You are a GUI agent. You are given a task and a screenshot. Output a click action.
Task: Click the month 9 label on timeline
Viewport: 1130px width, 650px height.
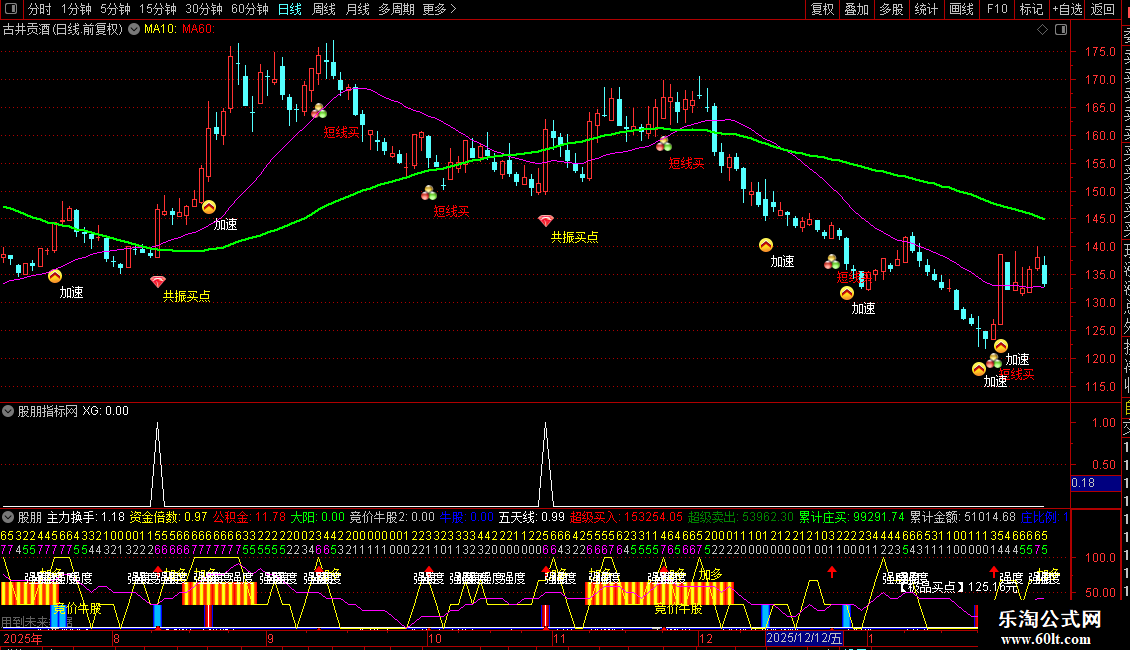pos(270,638)
